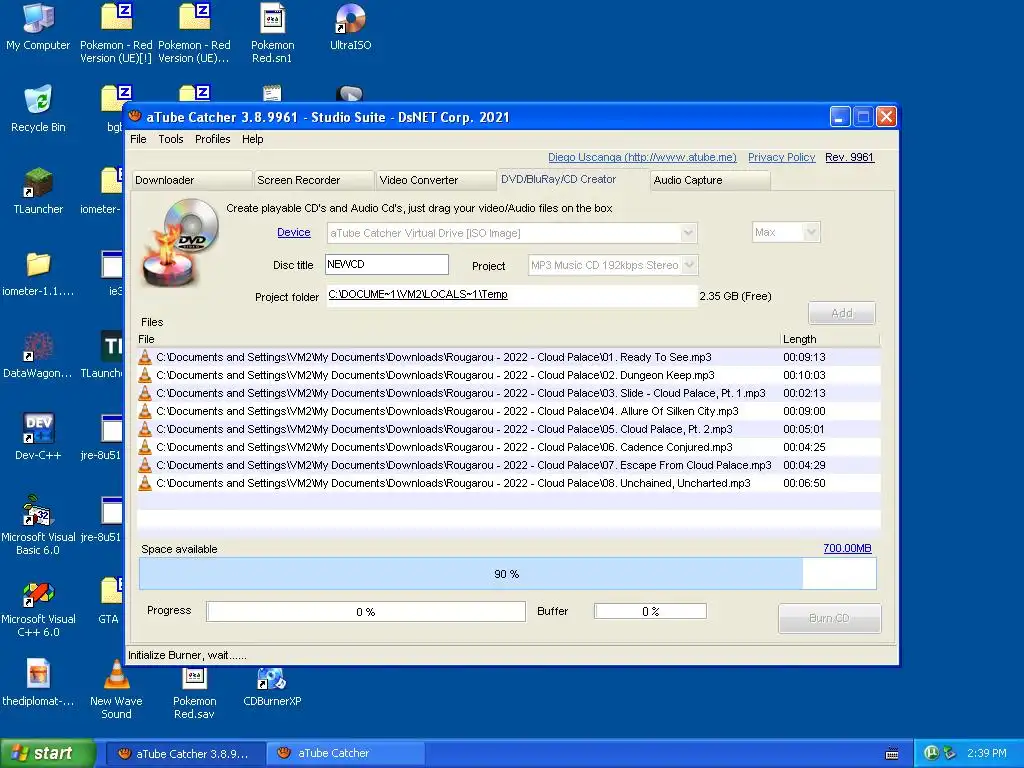The width and height of the screenshot is (1024, 768).
Task: Click the Add files button
Action: [x=842, y=313]
